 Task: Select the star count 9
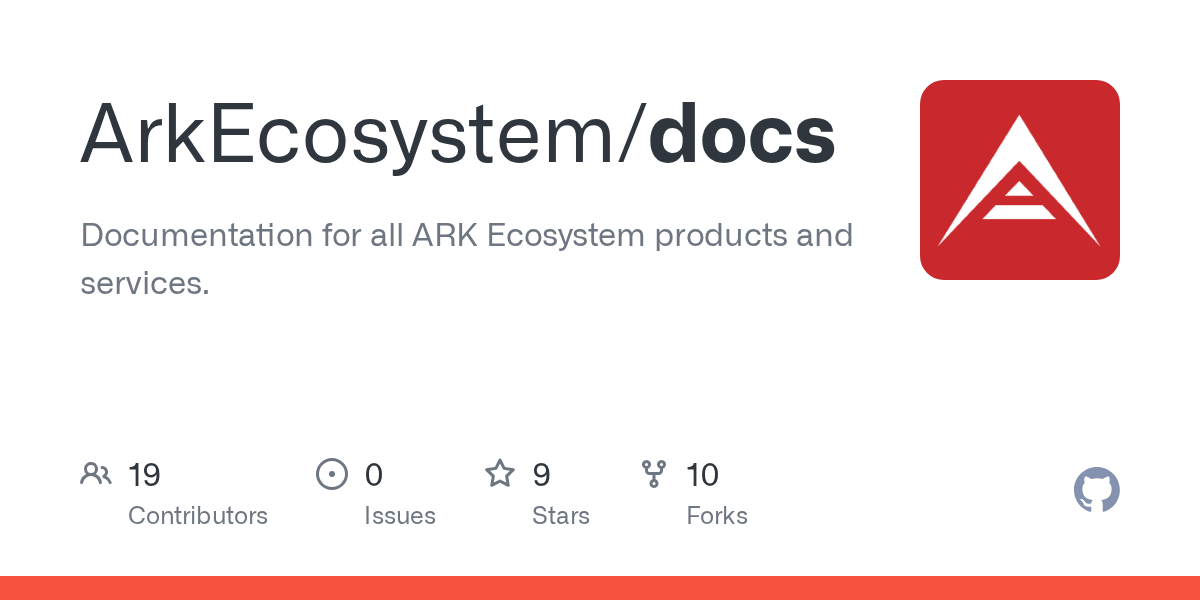(x=541, y=475)
